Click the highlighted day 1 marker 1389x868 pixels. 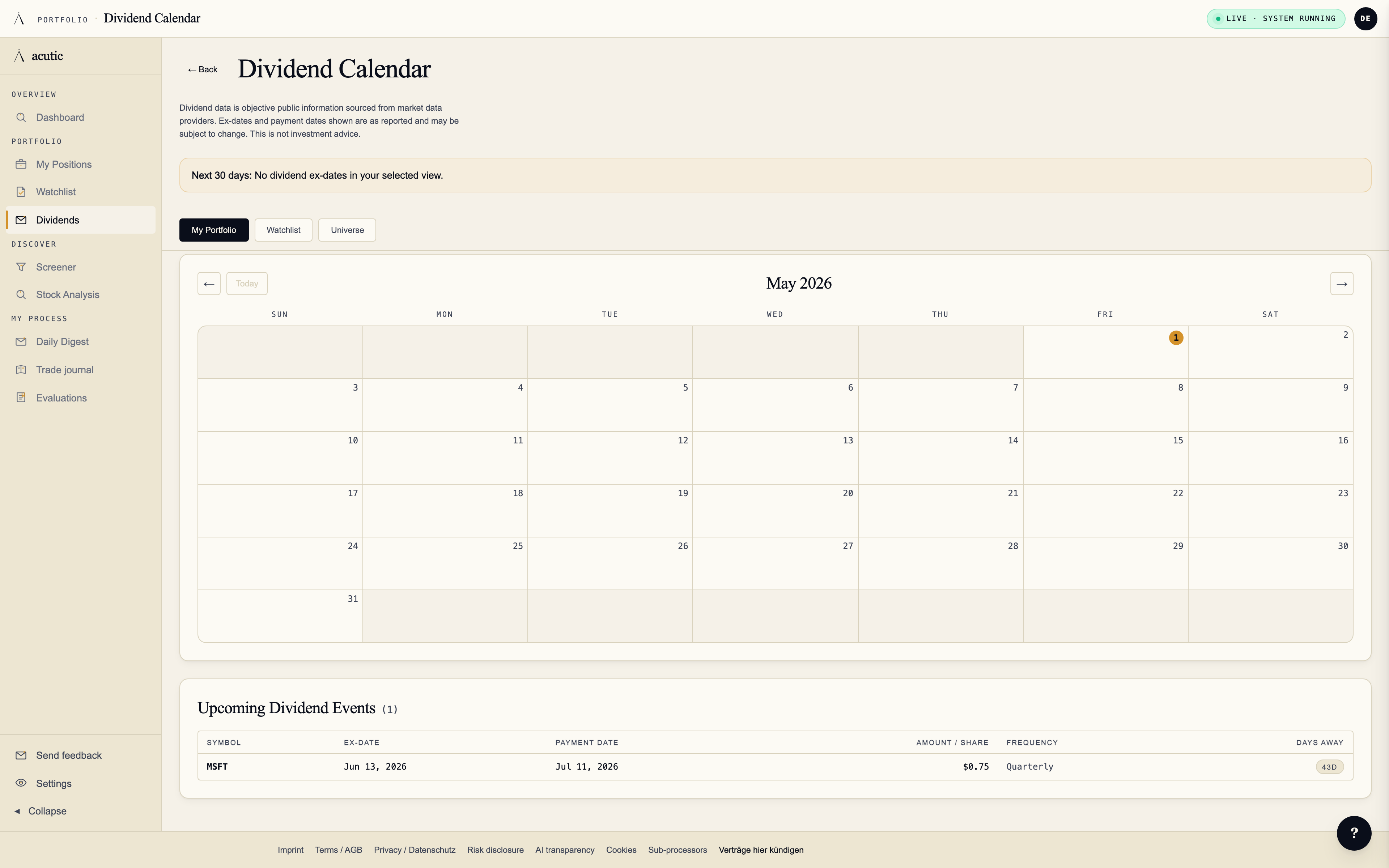[x=1176, y=337]
